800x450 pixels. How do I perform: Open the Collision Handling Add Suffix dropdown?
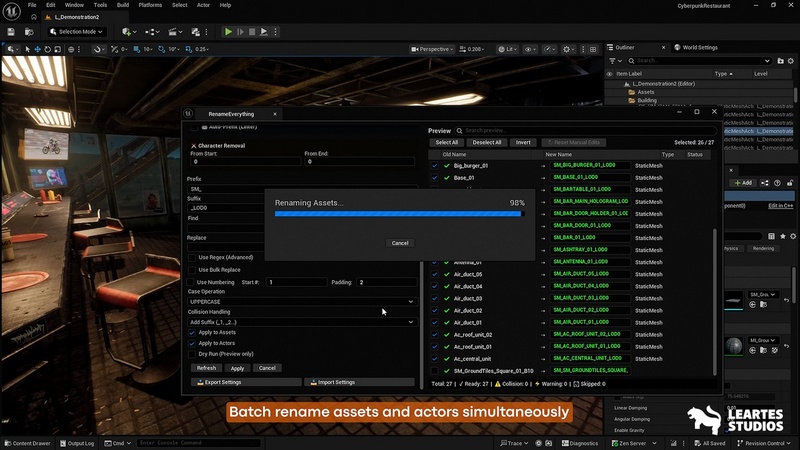[x=301, y=322]
